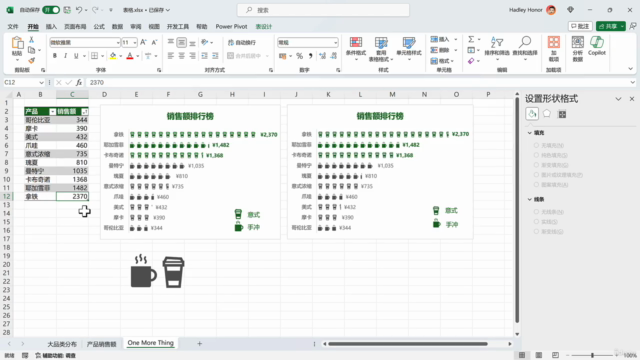Open the Copilot button
The image size is (640, 360).
(x=597, y=46)
